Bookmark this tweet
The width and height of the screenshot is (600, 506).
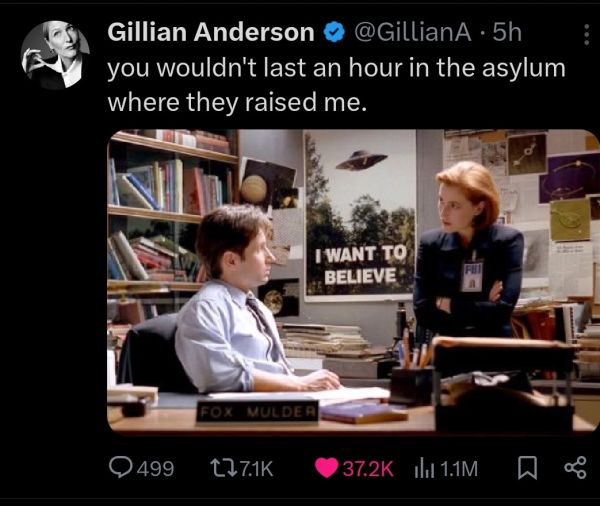pyautogui.click(x=527, y=468)
